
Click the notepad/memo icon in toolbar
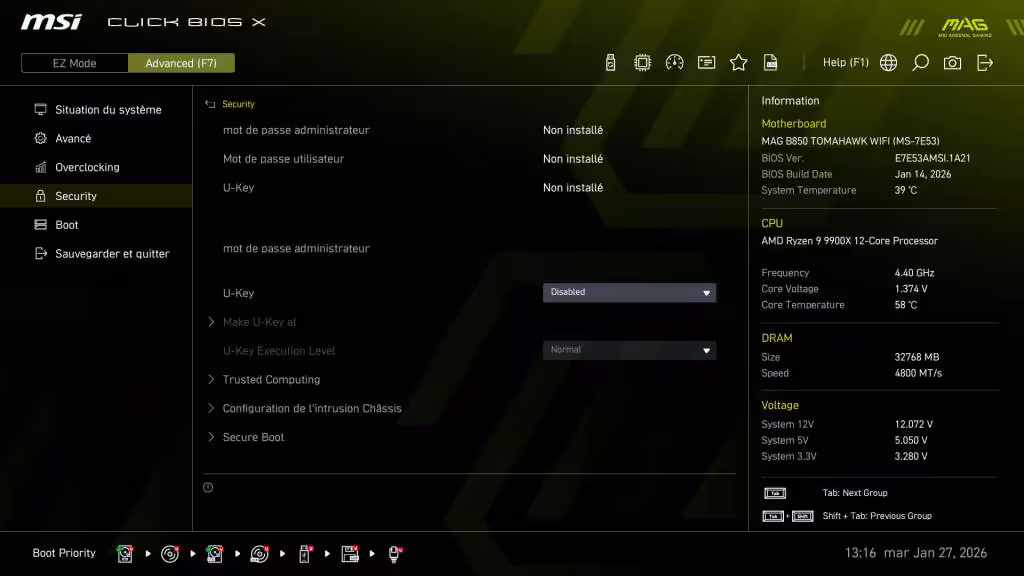(x=706, y=62)
